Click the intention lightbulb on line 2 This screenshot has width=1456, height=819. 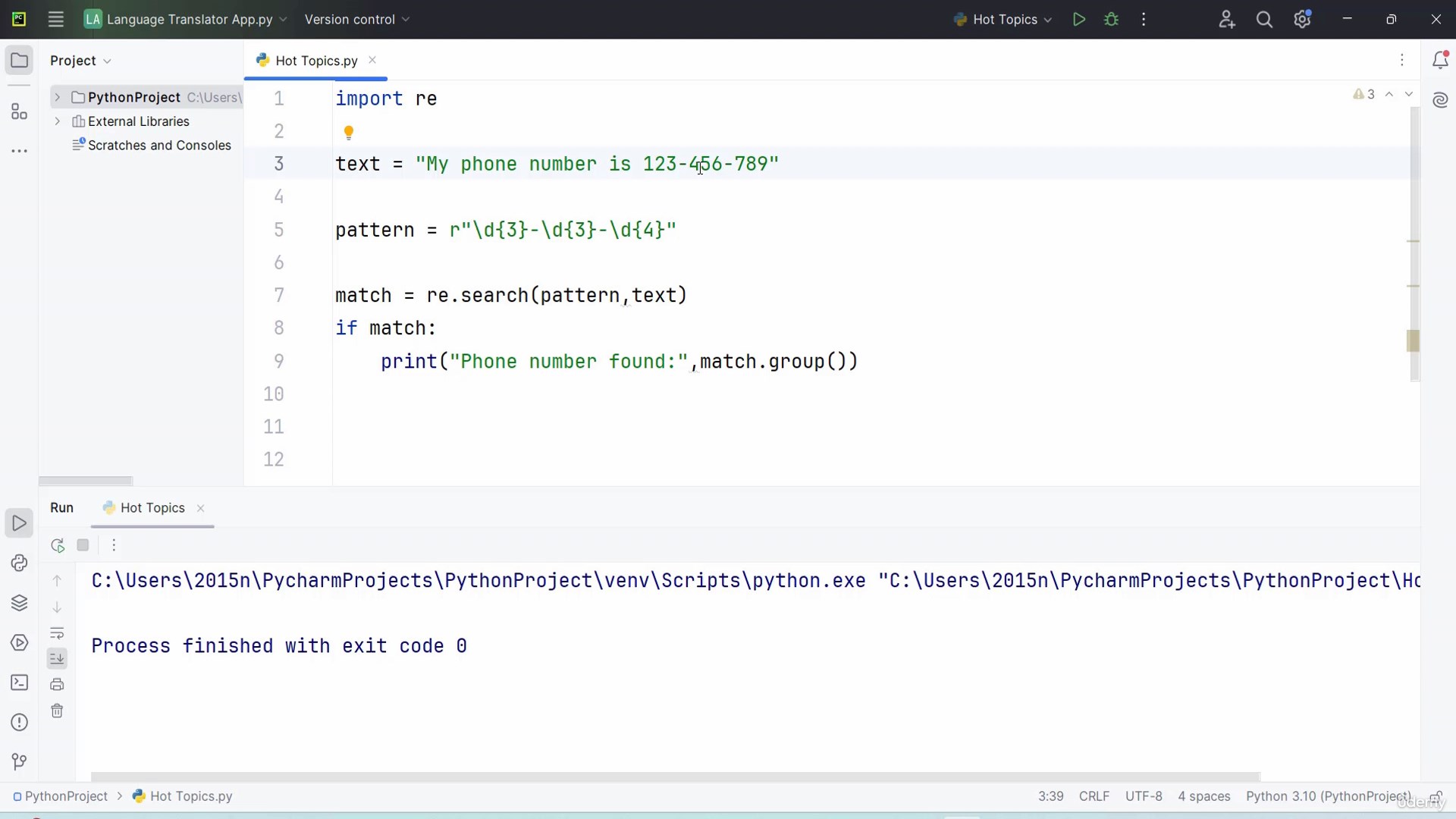pyautogui.click(x=349, y=133)
